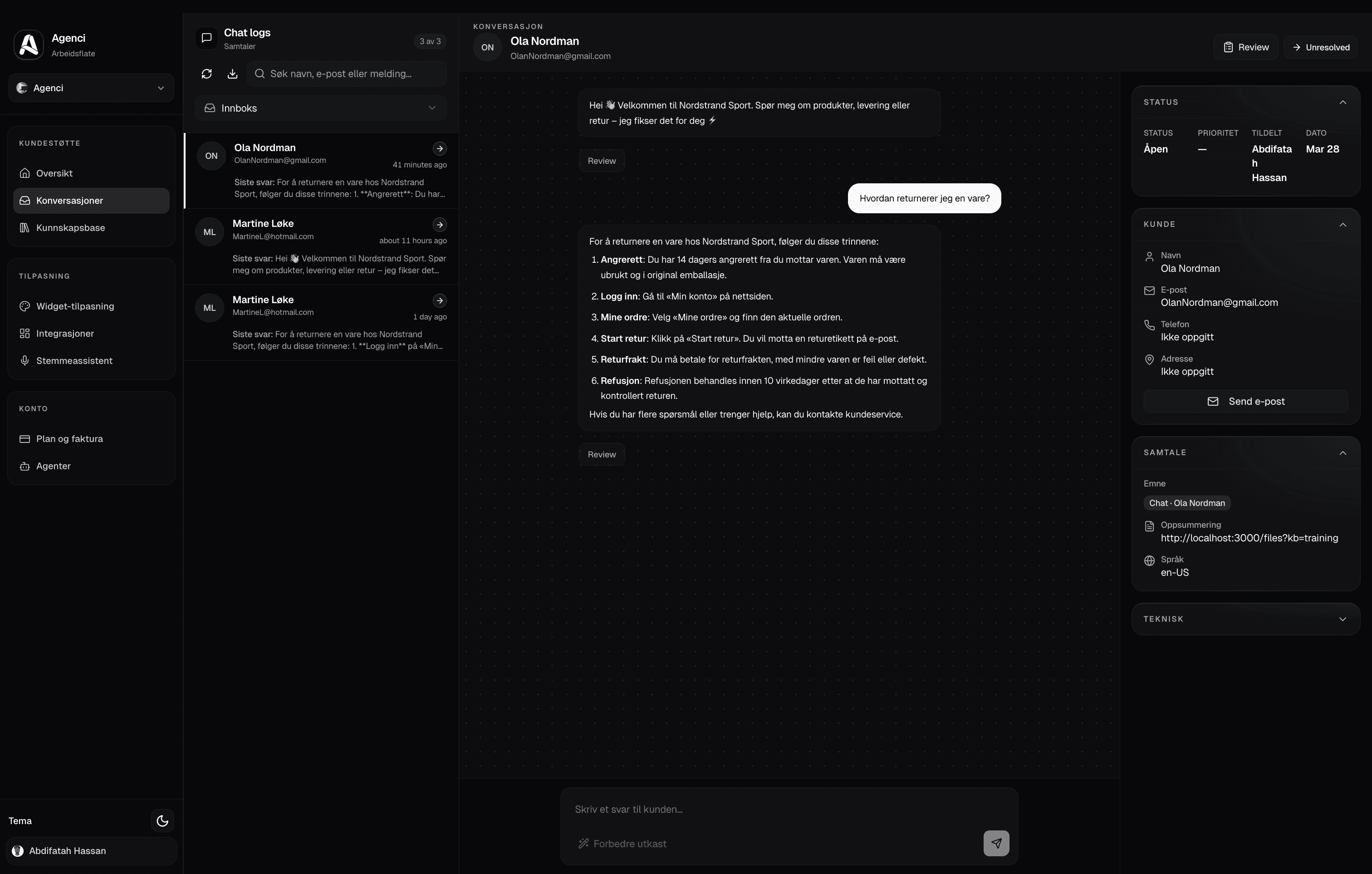1372x874 pixels.
Task: Open Oversikt in sidebar
Action: 91,173
